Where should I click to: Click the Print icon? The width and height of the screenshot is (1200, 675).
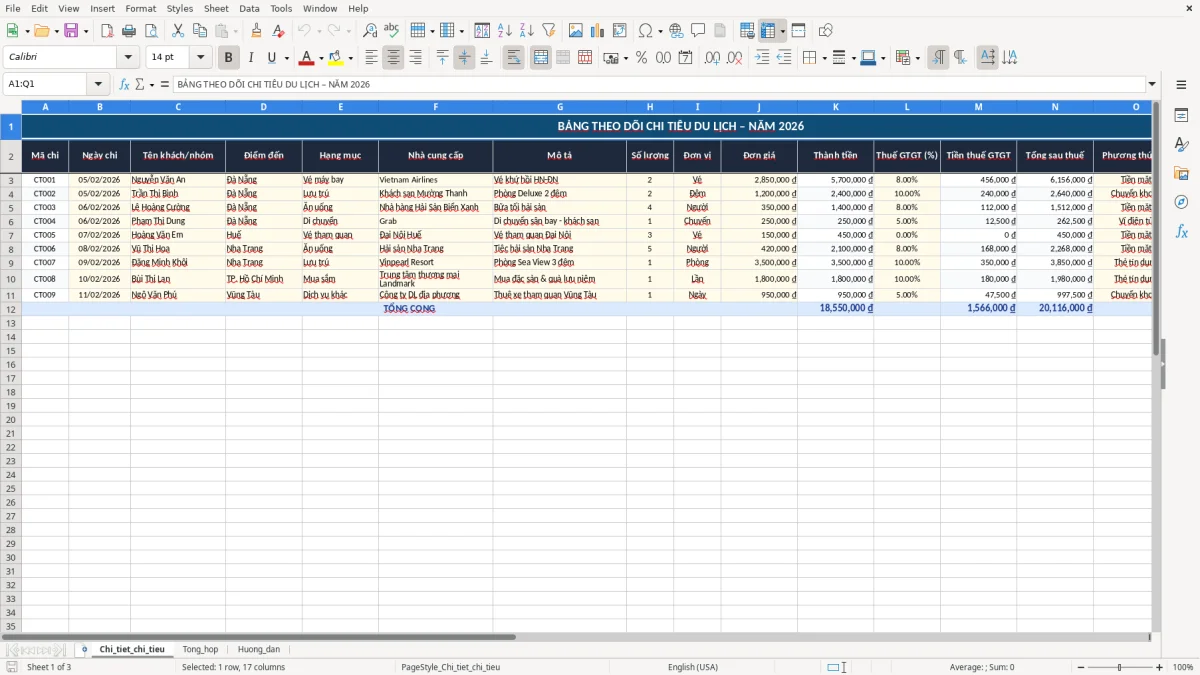pos(129,31)
